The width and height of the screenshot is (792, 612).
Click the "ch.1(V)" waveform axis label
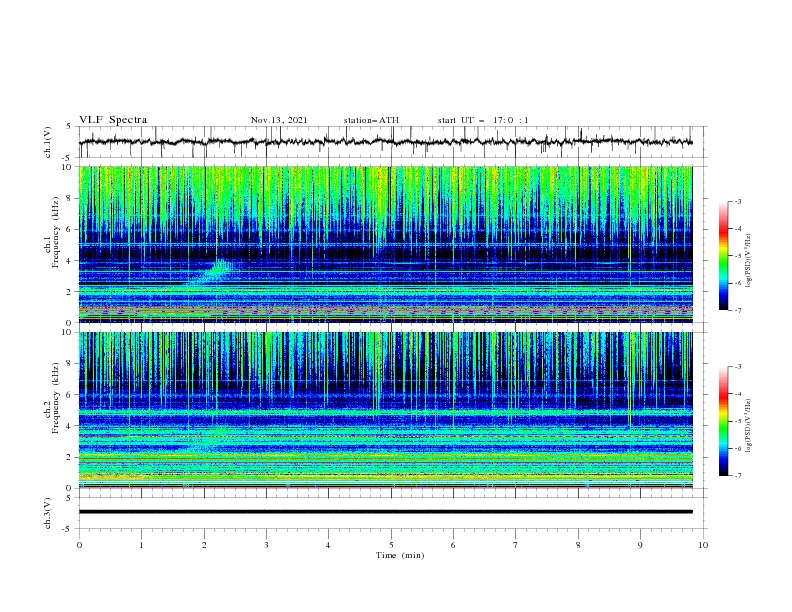pos(48,142)
